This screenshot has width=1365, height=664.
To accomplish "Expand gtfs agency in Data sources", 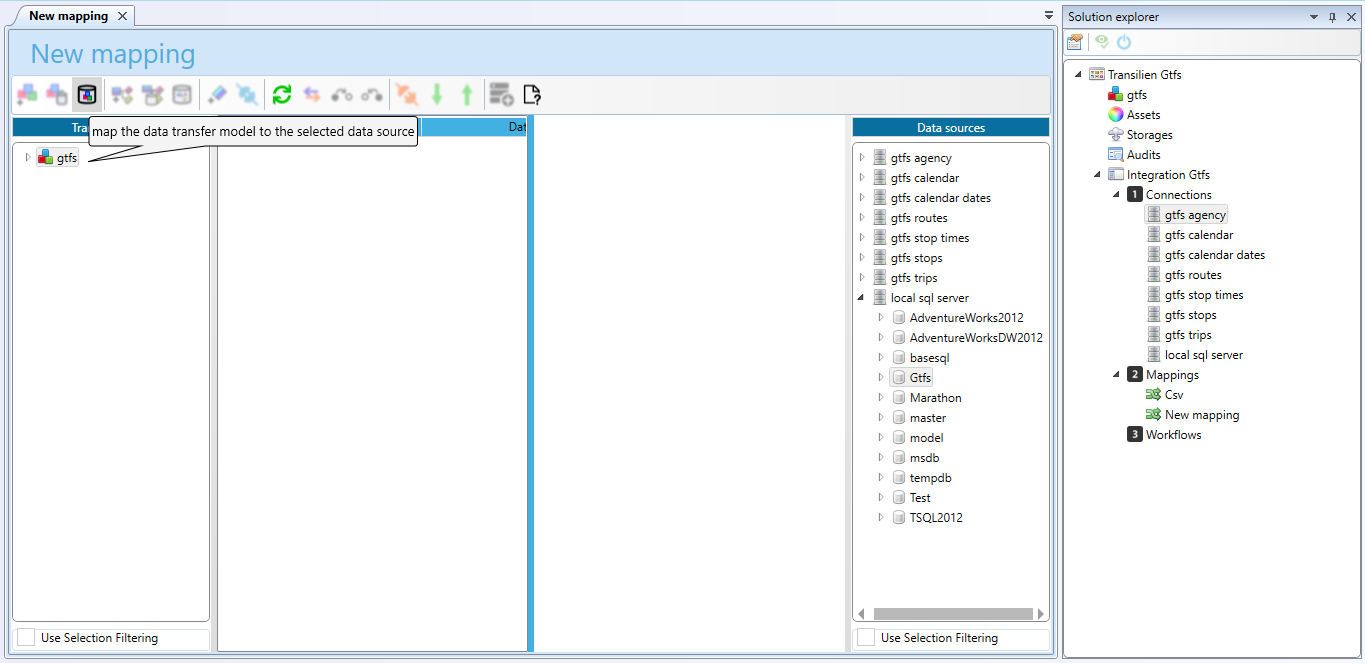I will click(862, 158).
